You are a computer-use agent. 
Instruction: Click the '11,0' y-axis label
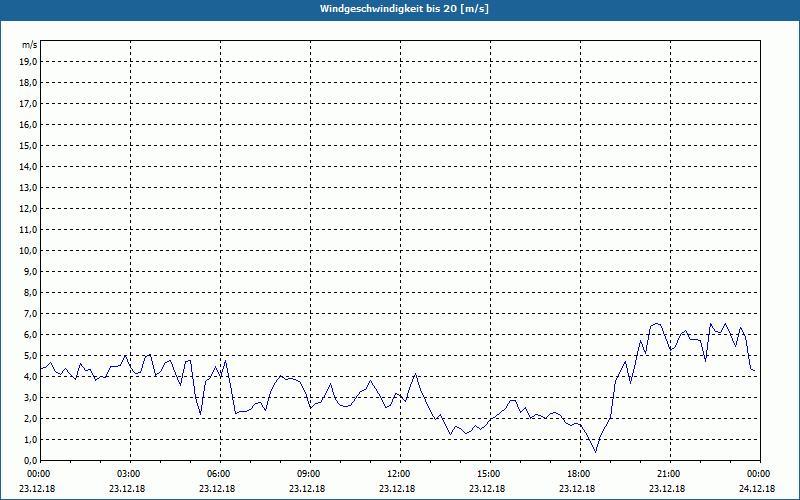[x=28, y=230]
